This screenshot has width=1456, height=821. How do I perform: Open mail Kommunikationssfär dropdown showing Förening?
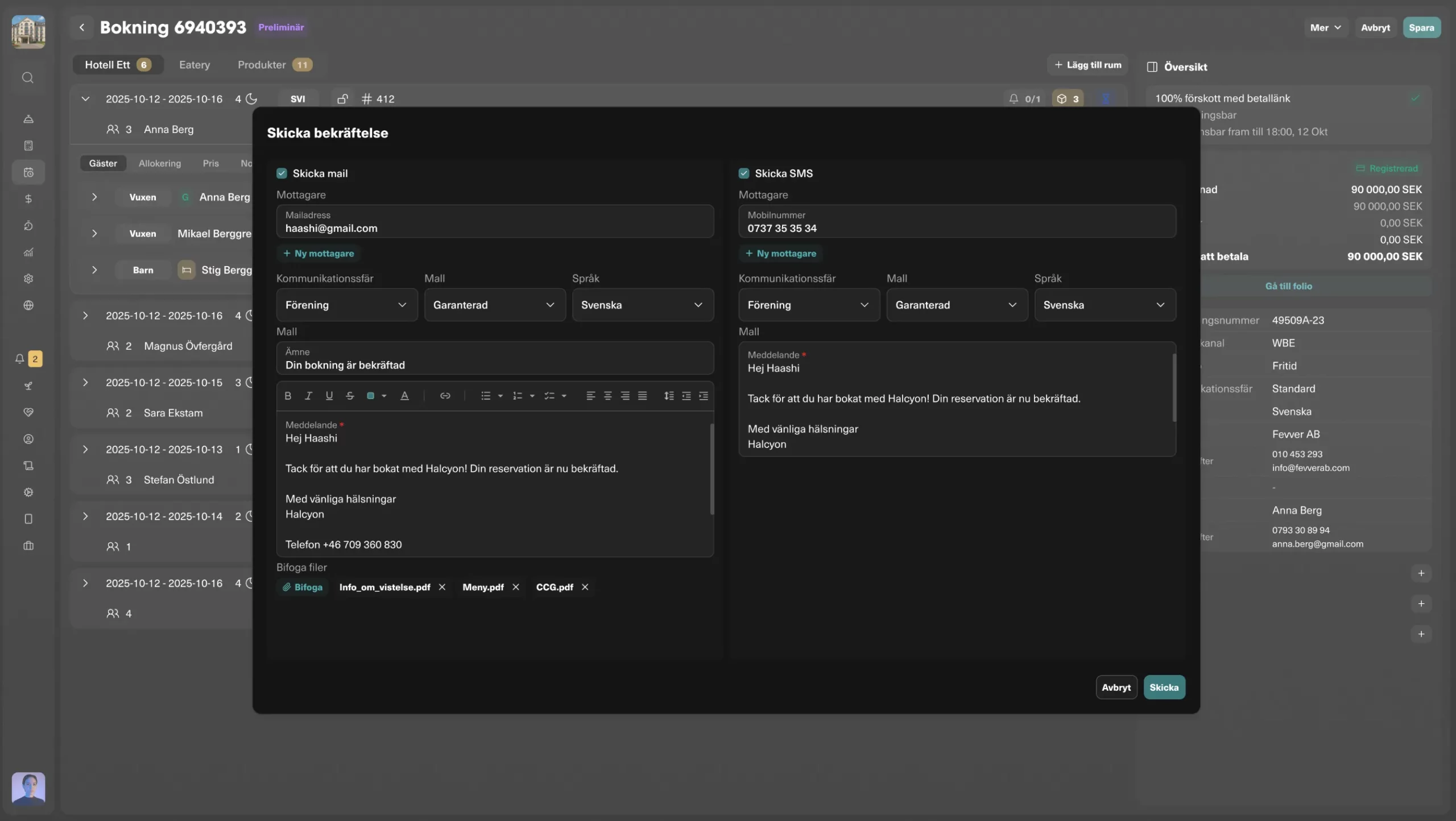346,305
